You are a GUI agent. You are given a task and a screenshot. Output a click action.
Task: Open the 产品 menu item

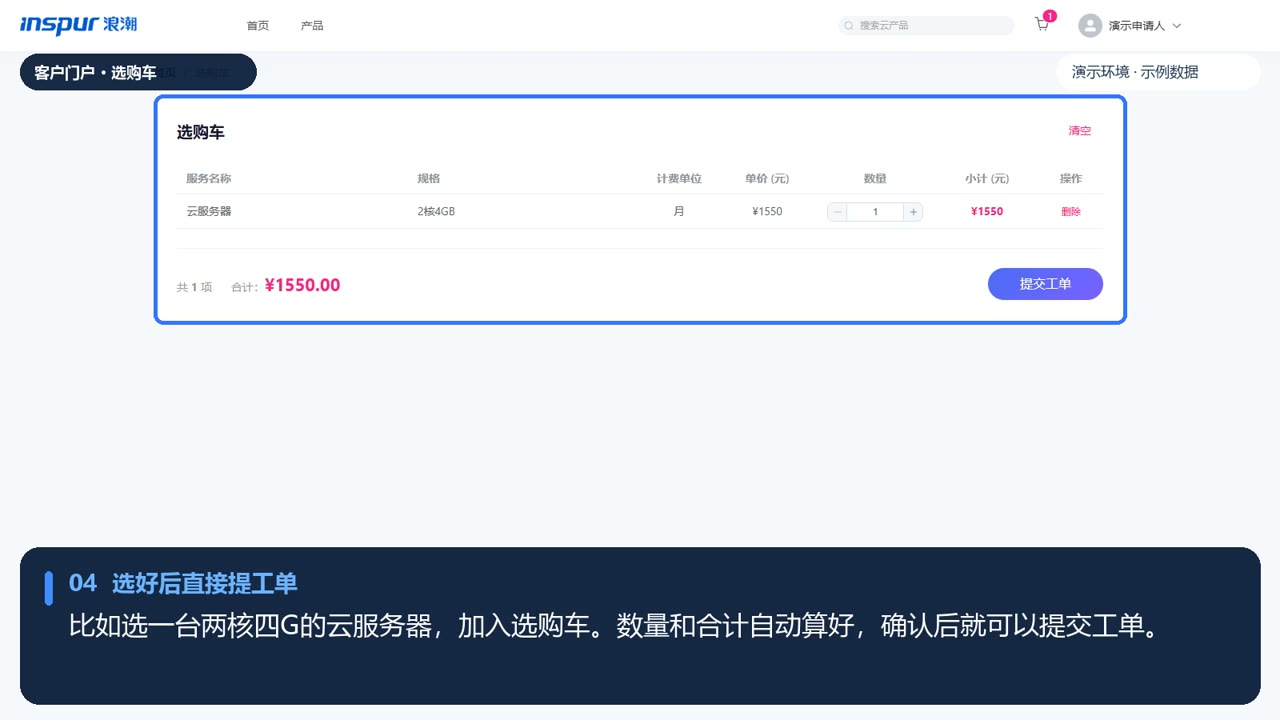tap(312, 26)
